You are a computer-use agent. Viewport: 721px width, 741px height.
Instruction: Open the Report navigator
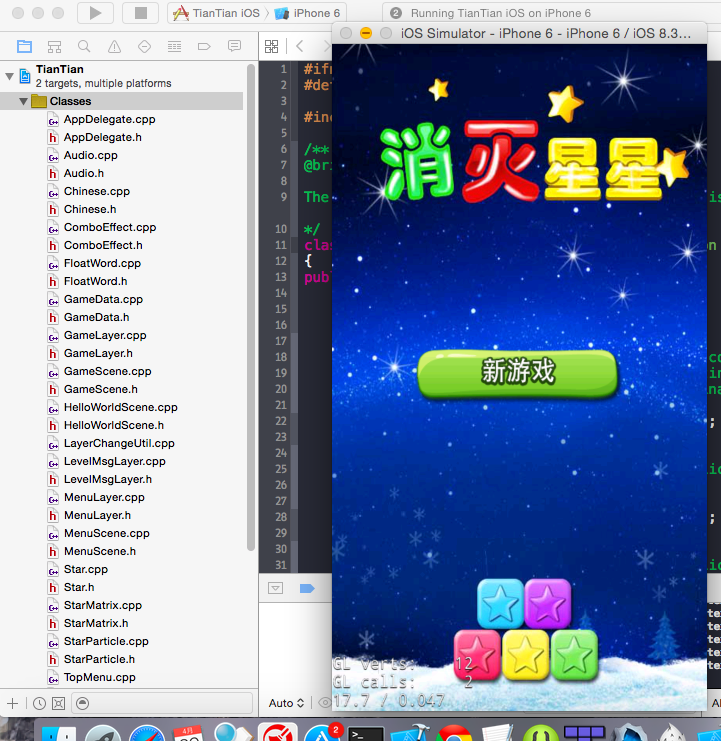[234, 46]
